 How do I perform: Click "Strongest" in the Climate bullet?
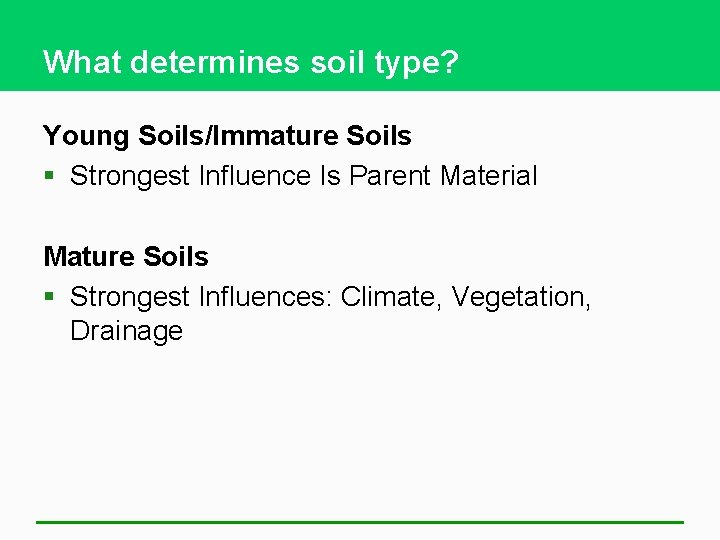tap(130, 297)
